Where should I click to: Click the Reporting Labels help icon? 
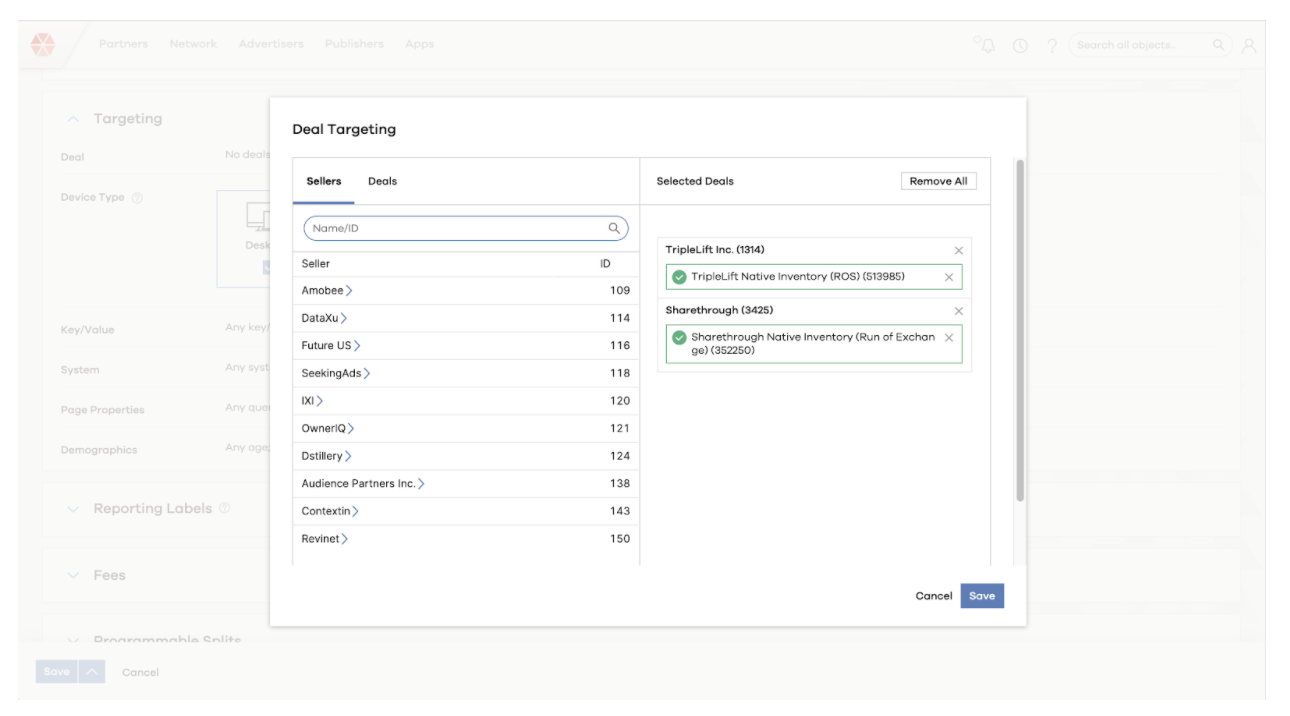(224, 508)
